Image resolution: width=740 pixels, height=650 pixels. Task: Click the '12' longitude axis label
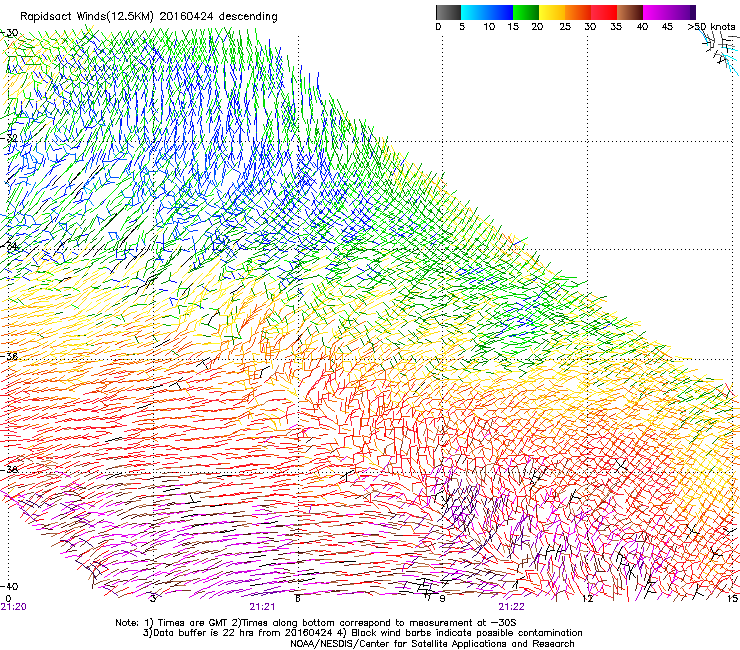(587, 599)
